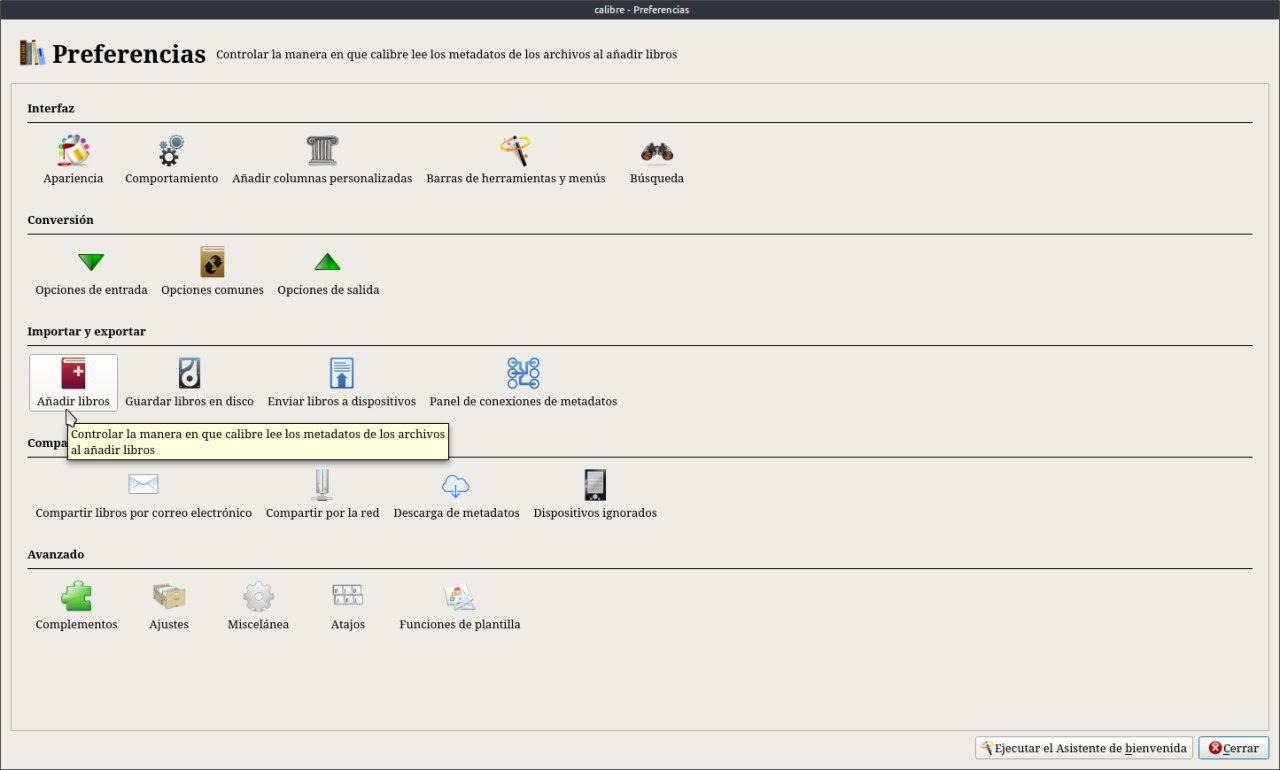The width and height of the screenshot is (1280, 770).
Task: Click the Añadir libros red book icon
Action: pos(73,373)
